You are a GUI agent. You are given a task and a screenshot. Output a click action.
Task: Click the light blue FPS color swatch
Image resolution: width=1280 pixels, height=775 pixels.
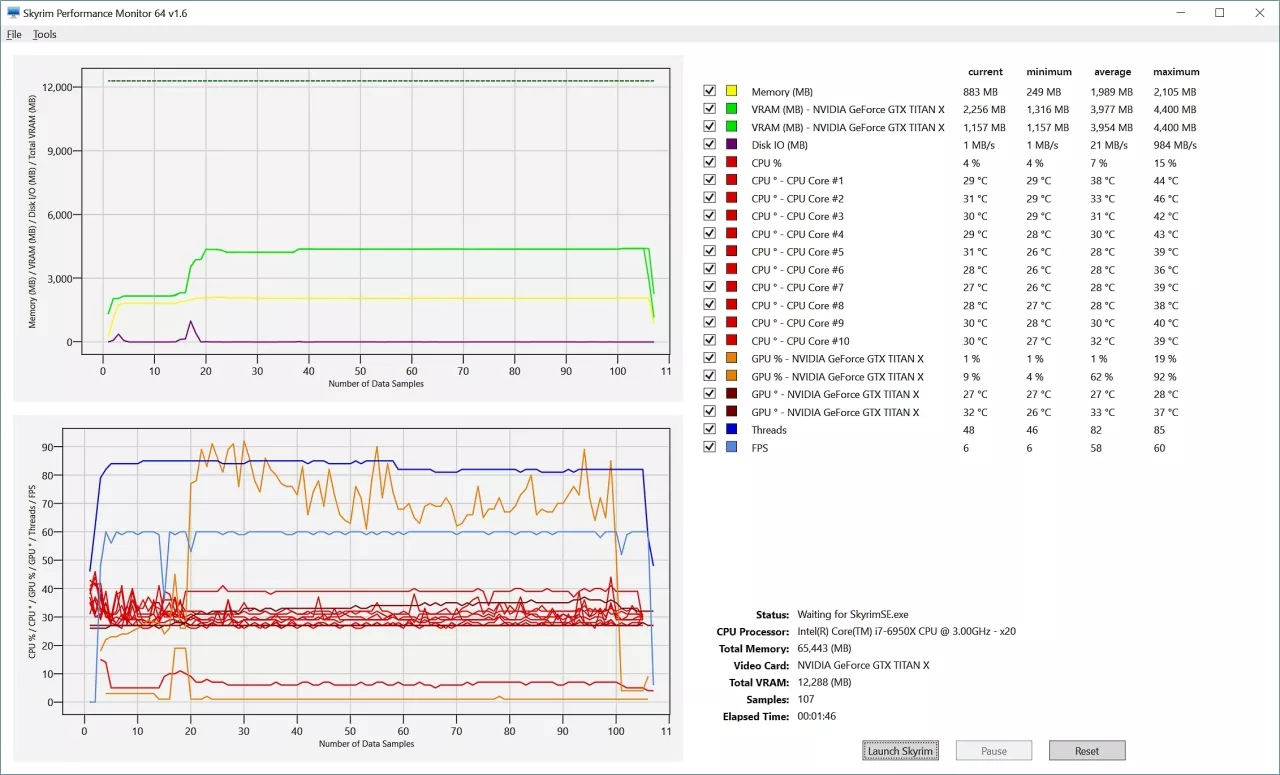(732, 448)
